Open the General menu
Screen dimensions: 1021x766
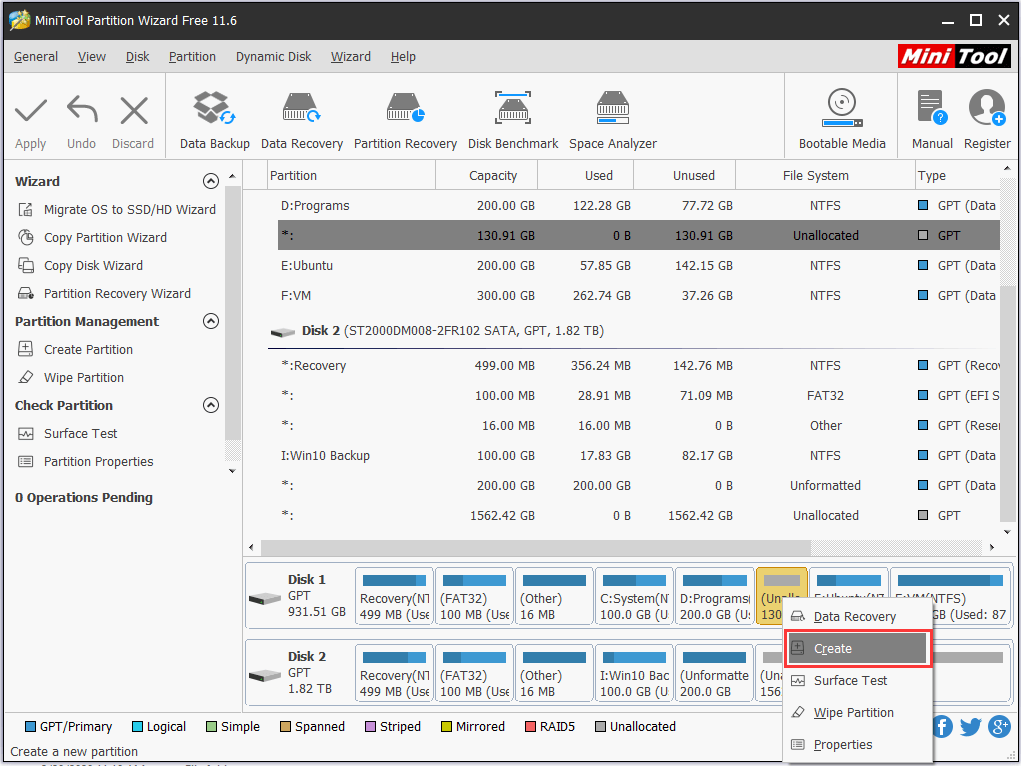click(36, 57)
